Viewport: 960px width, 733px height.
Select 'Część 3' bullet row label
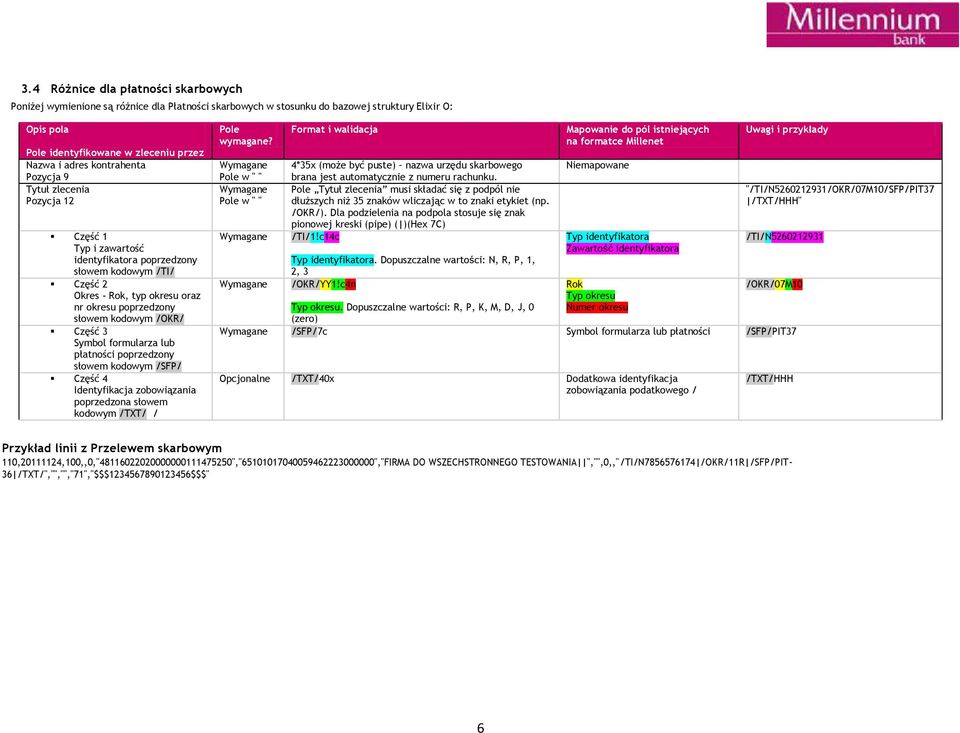tap(91, 331)
